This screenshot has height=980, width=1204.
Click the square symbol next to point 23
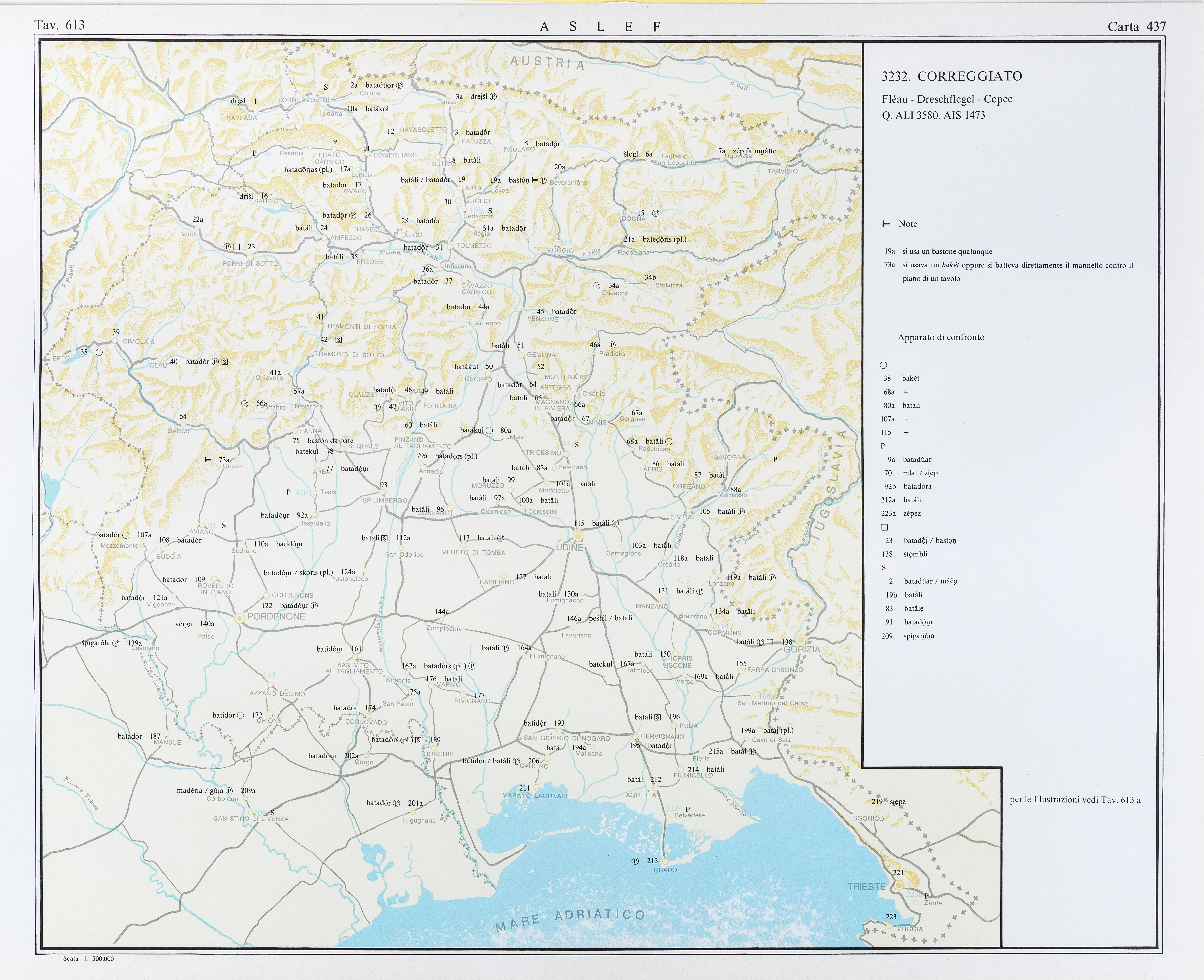click(237, 247)
